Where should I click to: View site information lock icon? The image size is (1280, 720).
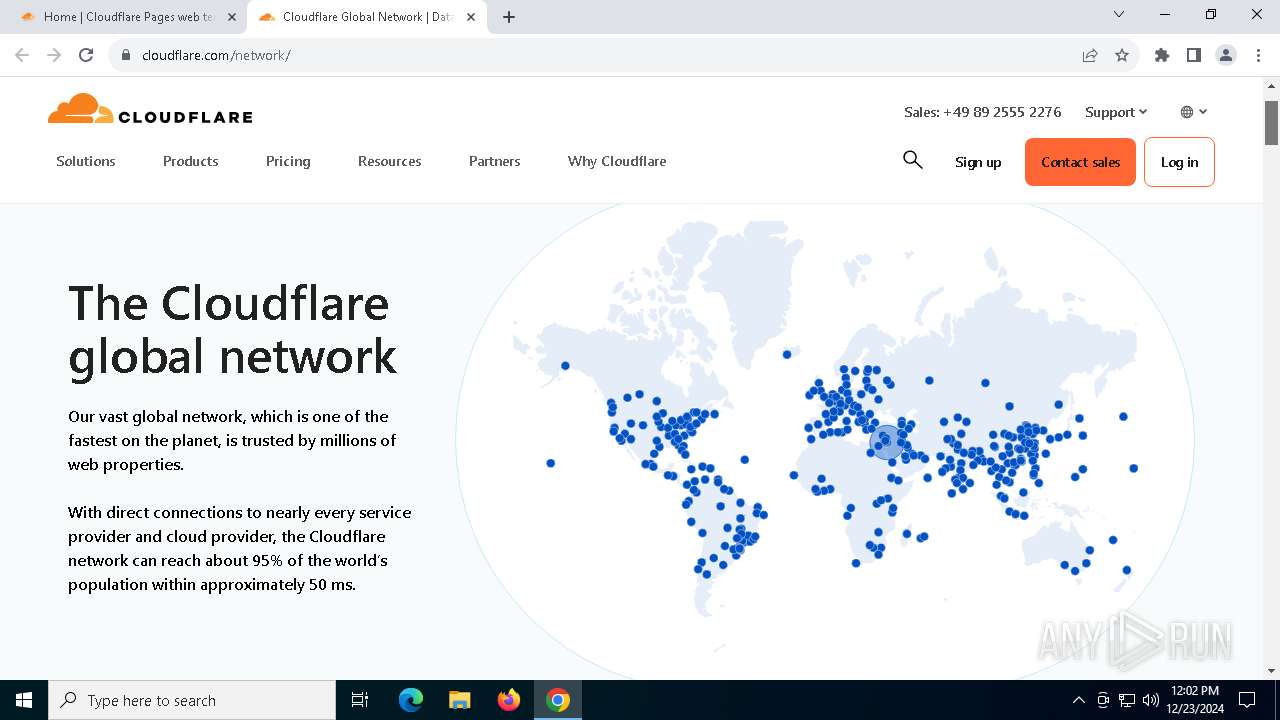tap(126, 55)
